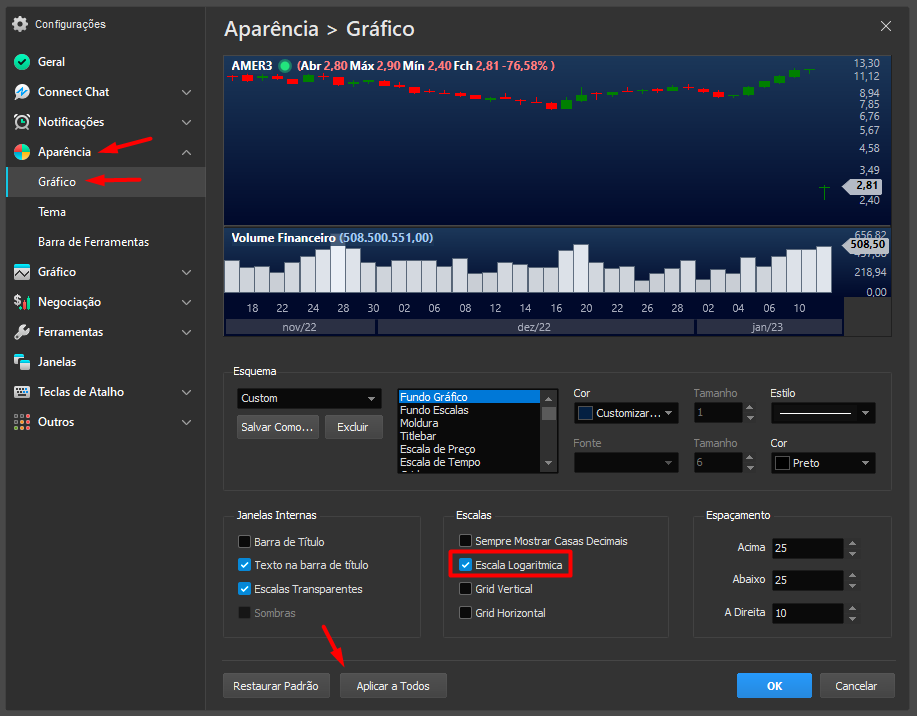This screenshot has height=716, width=917.
Task: Open the Custom scheme dropdown
Action: tap(309, 398)
